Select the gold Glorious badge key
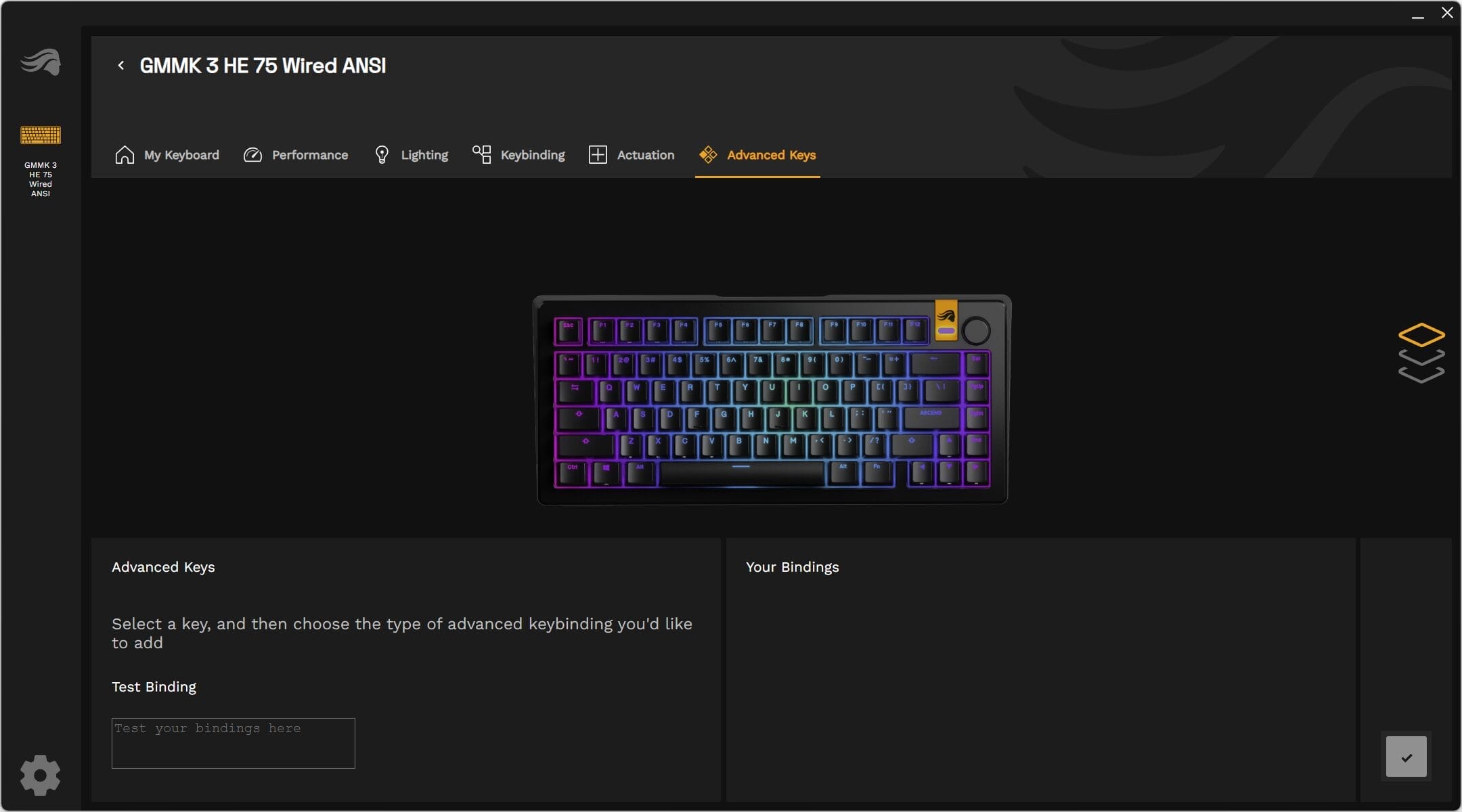This screenshot has width=1462, height=812. [946, 320]
